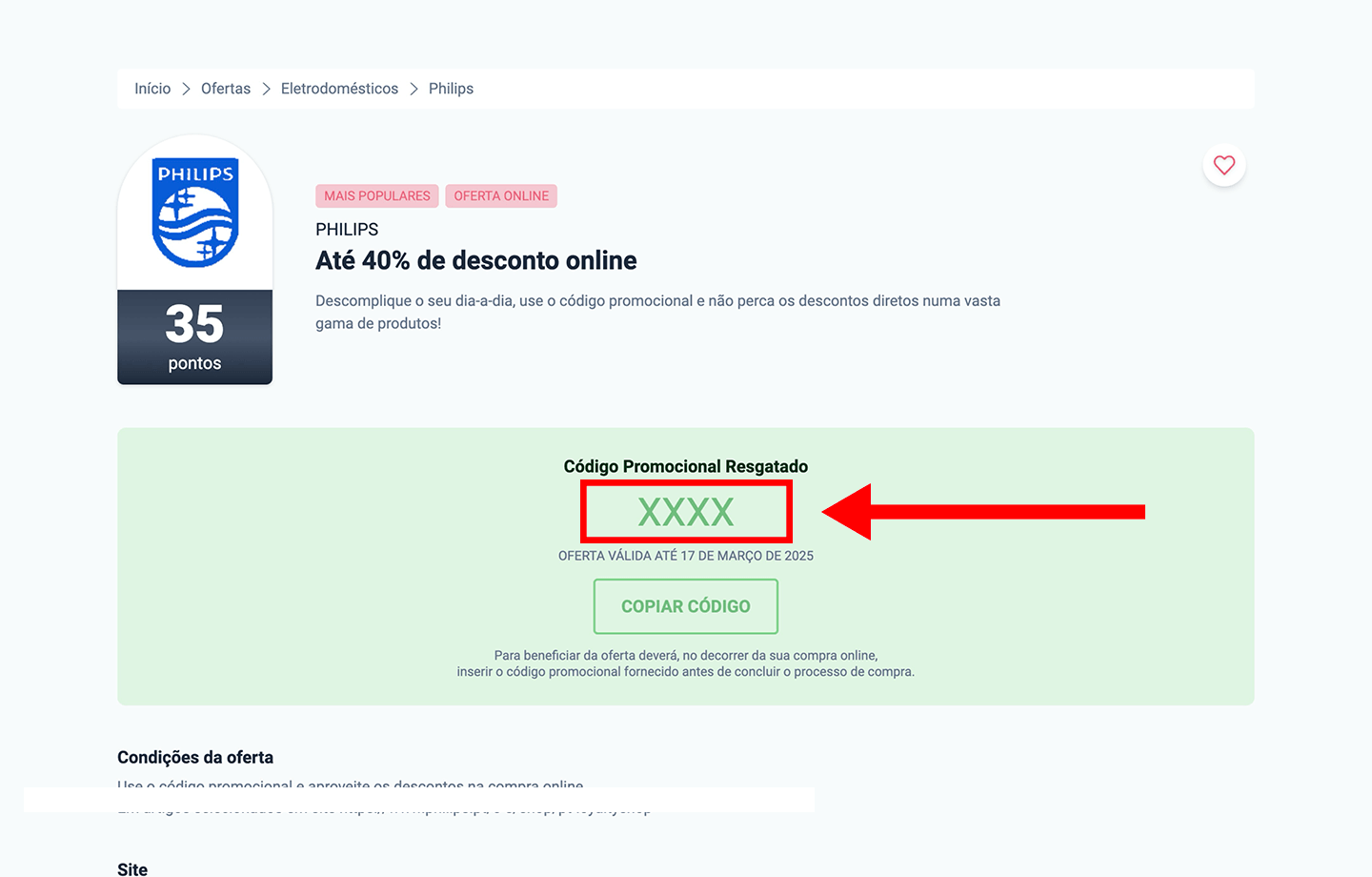The height and width of the screenshot is (877, 1372).
Task: Click the Até 40% de desconto online heading
Action: click(x=476, y=260)
